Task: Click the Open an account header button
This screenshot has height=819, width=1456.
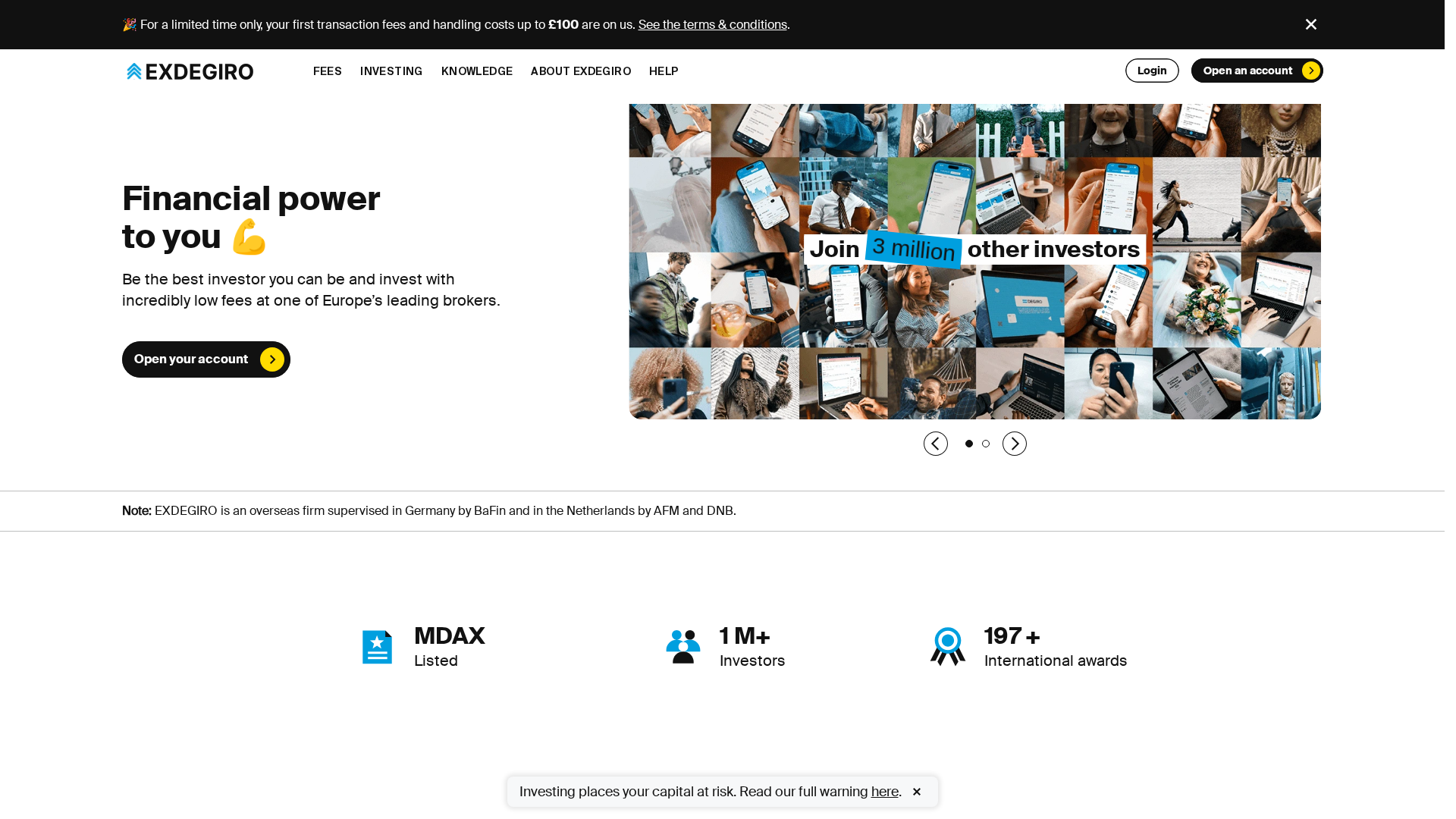Action: point(1257,71)
